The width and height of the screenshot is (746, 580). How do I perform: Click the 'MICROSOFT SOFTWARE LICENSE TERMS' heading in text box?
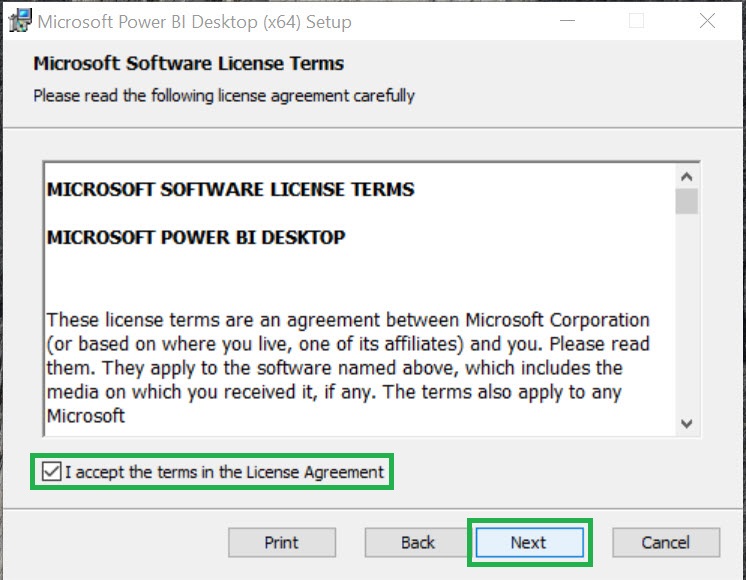click(230, 189)
